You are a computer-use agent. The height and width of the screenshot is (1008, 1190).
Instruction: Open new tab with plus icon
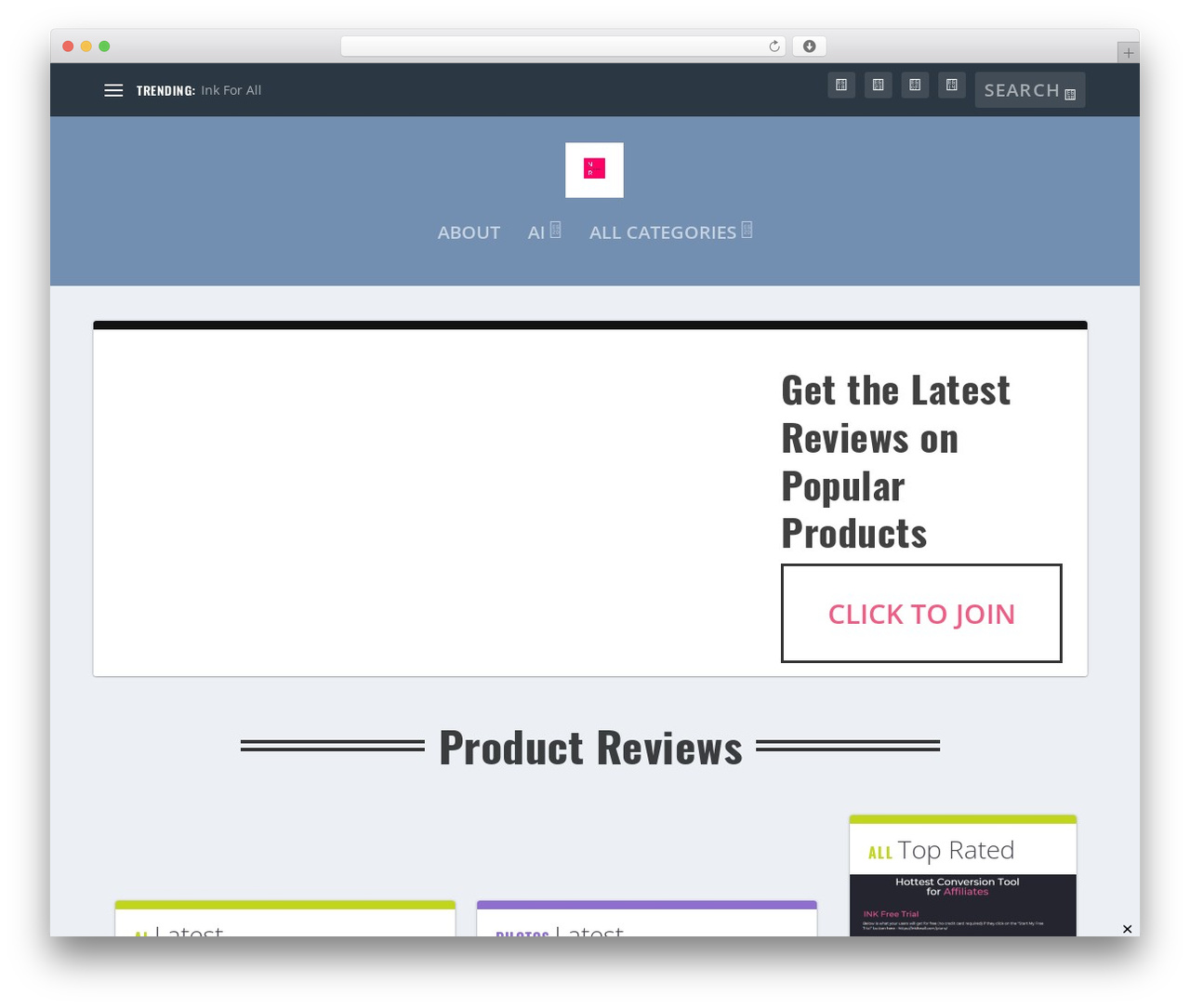pos(1128,53)
